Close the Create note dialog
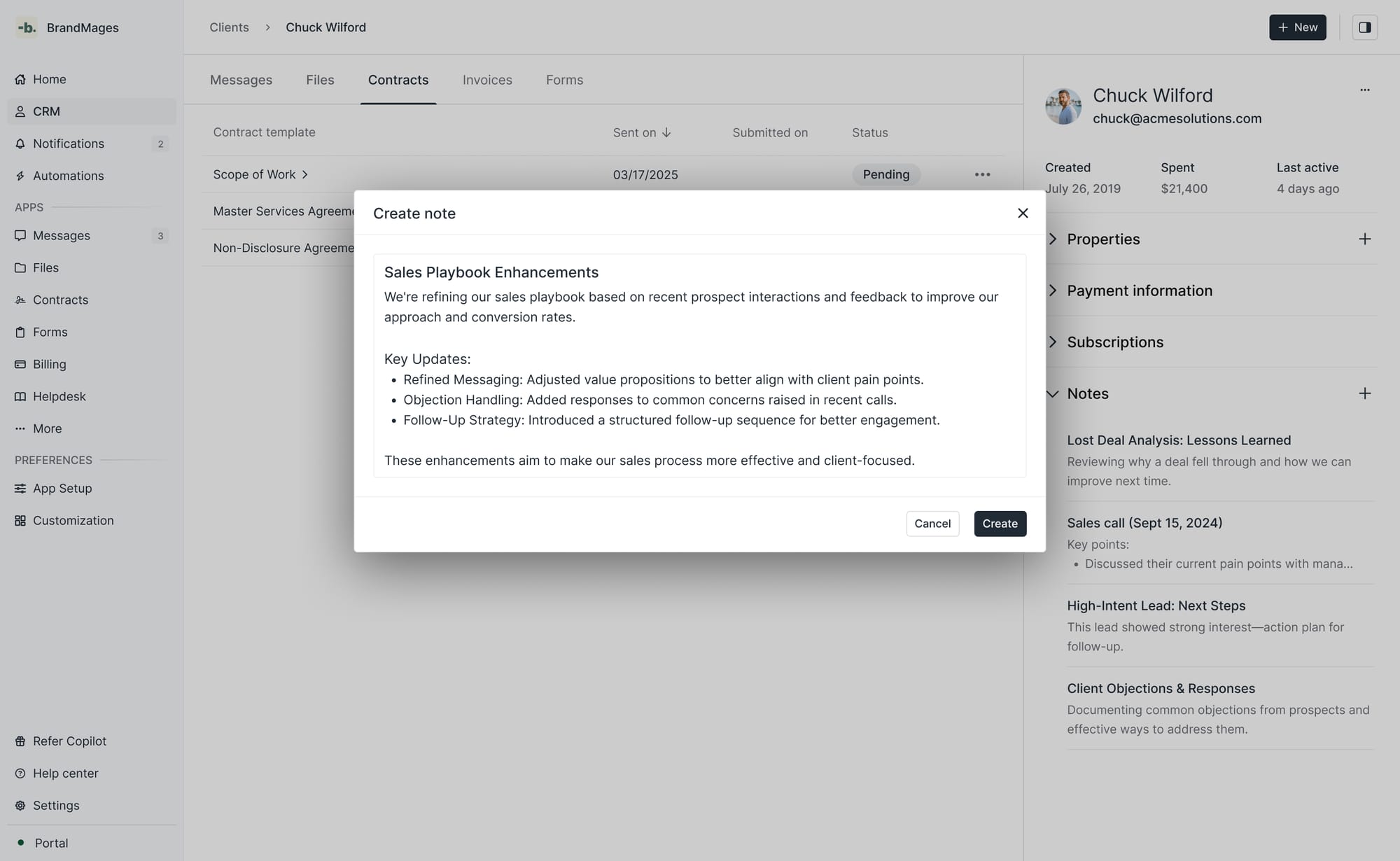The width and height of the screenshot is (1400, 861). [1023, 213]
